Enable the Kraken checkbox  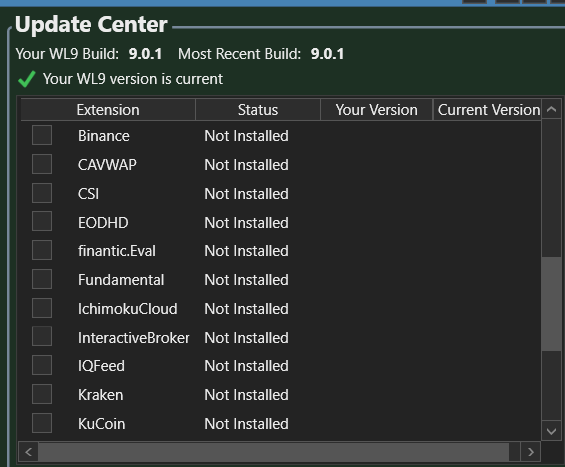point(42,394)
